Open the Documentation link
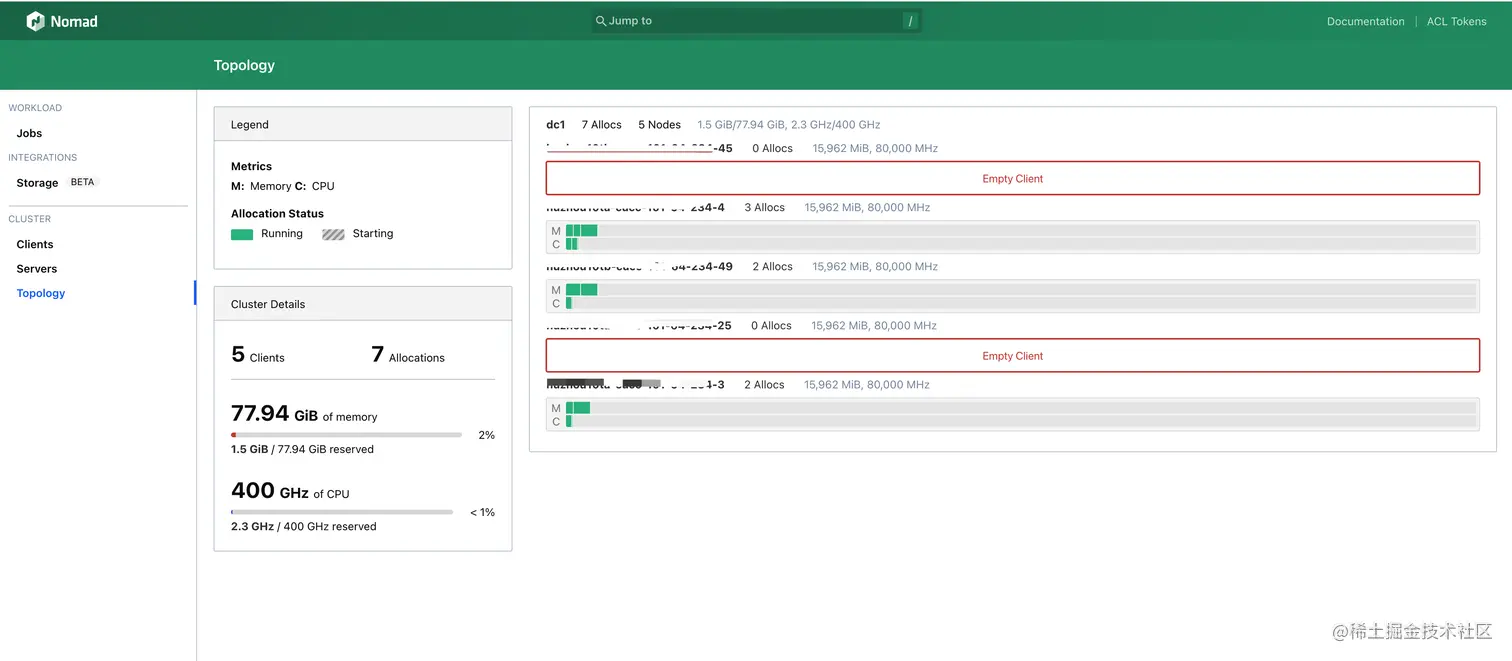This screenshot has height=661, width=1512. pyautogui.click(x=1365, y=21)
